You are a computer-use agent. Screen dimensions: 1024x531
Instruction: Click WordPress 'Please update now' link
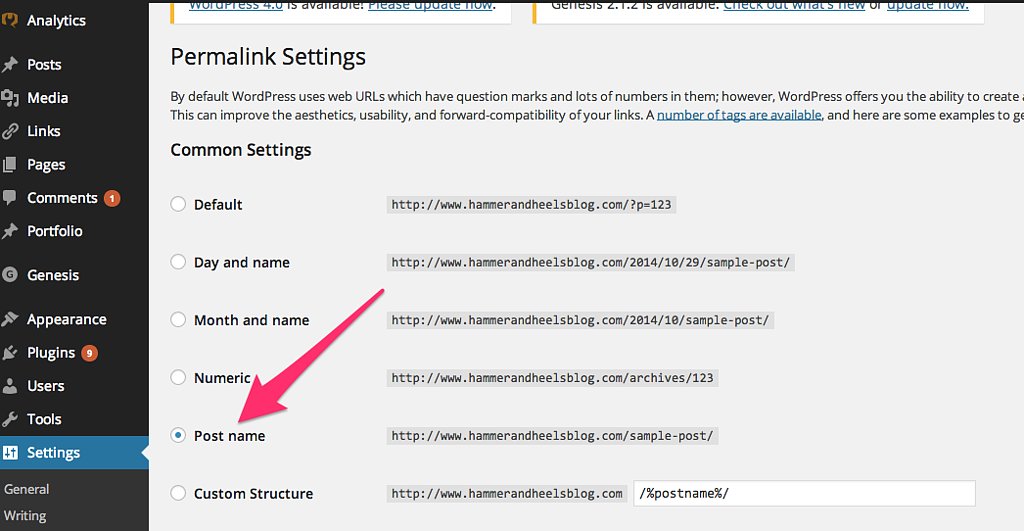432,6
